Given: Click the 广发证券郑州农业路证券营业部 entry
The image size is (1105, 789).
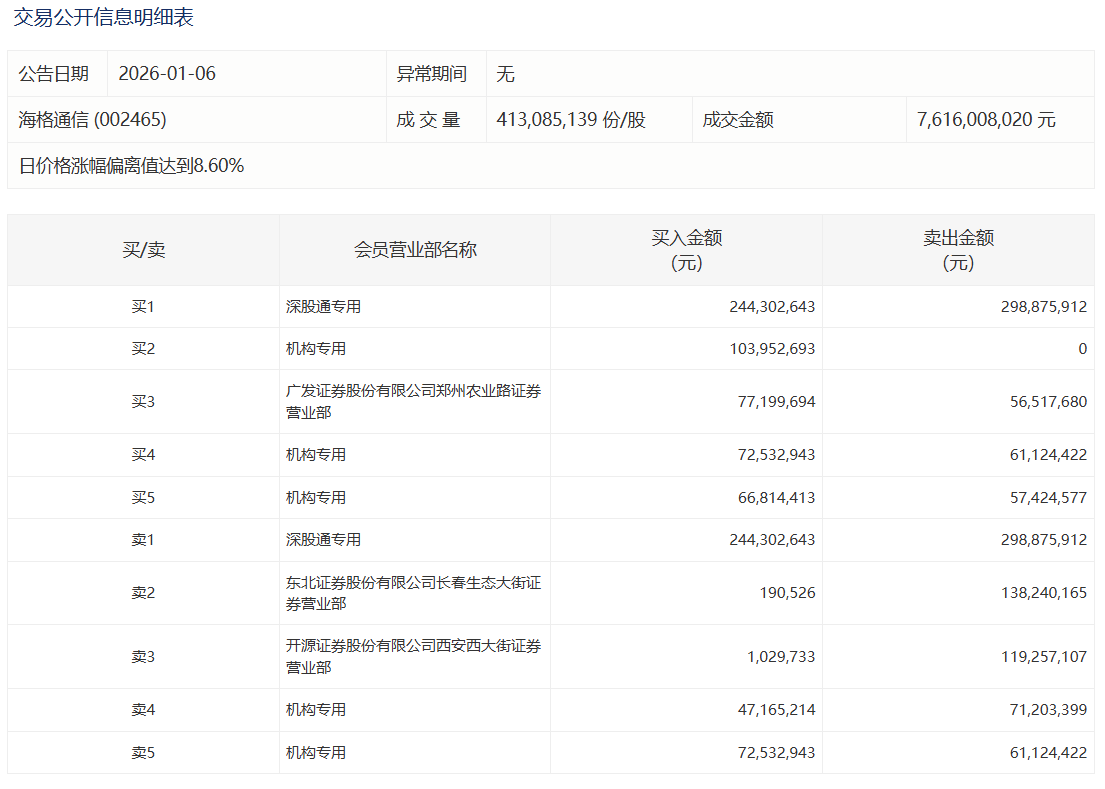Looking at the screenshot, I should [413, 402].
